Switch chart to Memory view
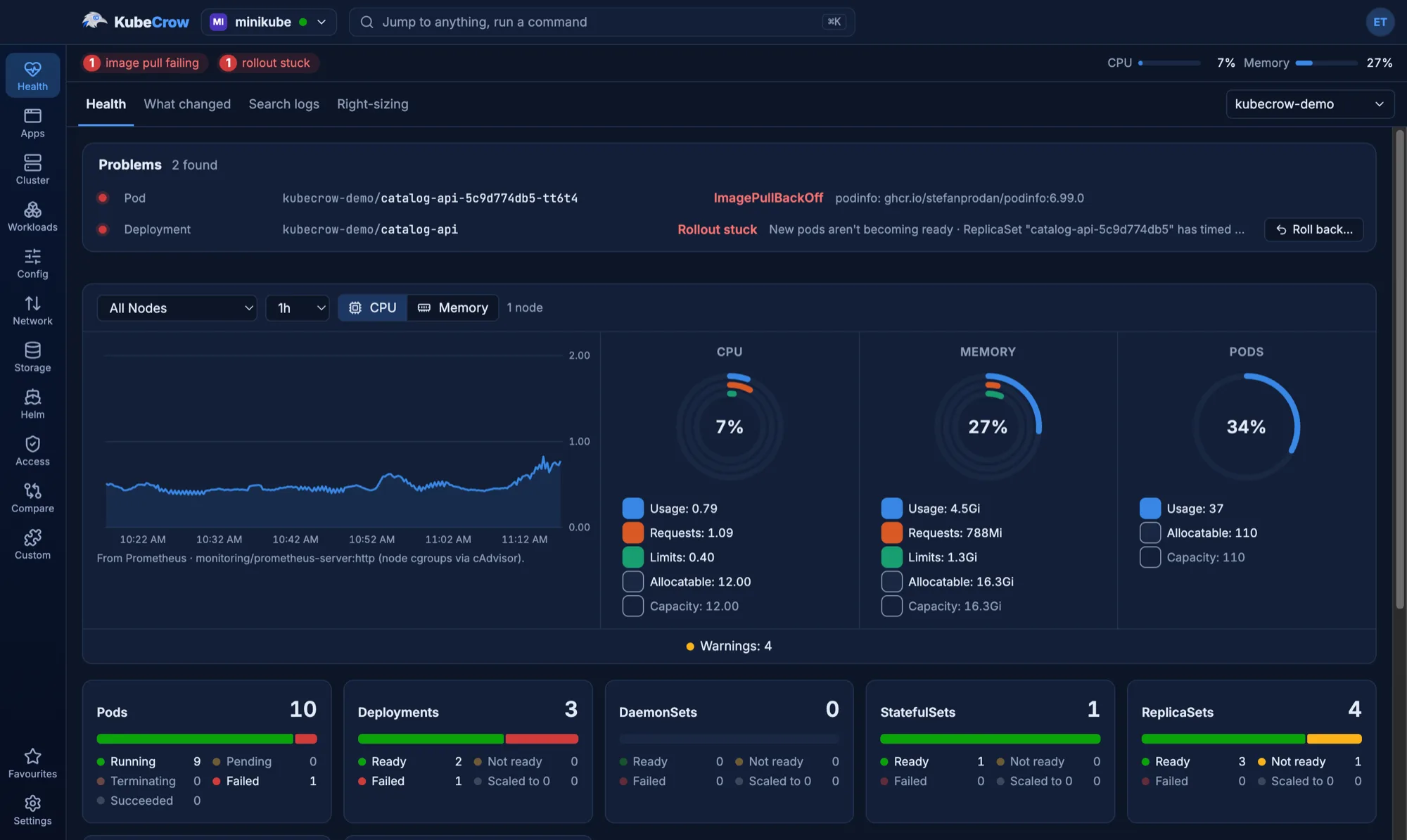 pyautogui.click(x=453, y=307)
